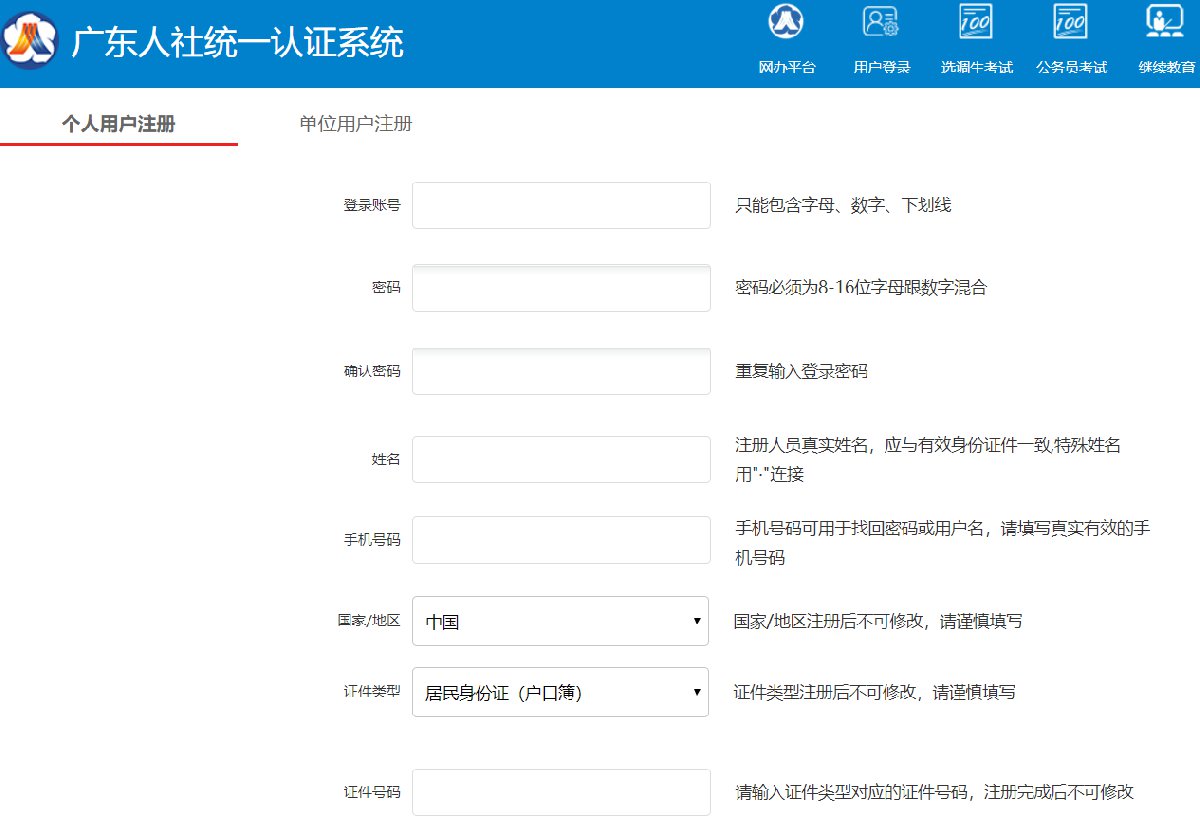Click into the 密码 input field
The image size is (1200, 826).
(x=561, y=288)
